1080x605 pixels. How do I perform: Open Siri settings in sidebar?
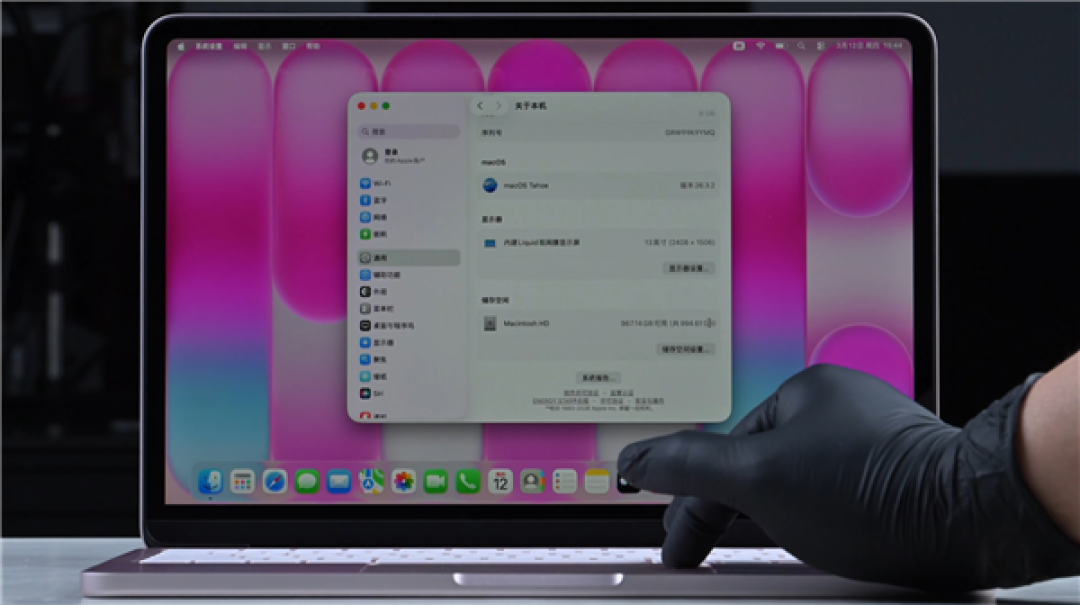408,393
